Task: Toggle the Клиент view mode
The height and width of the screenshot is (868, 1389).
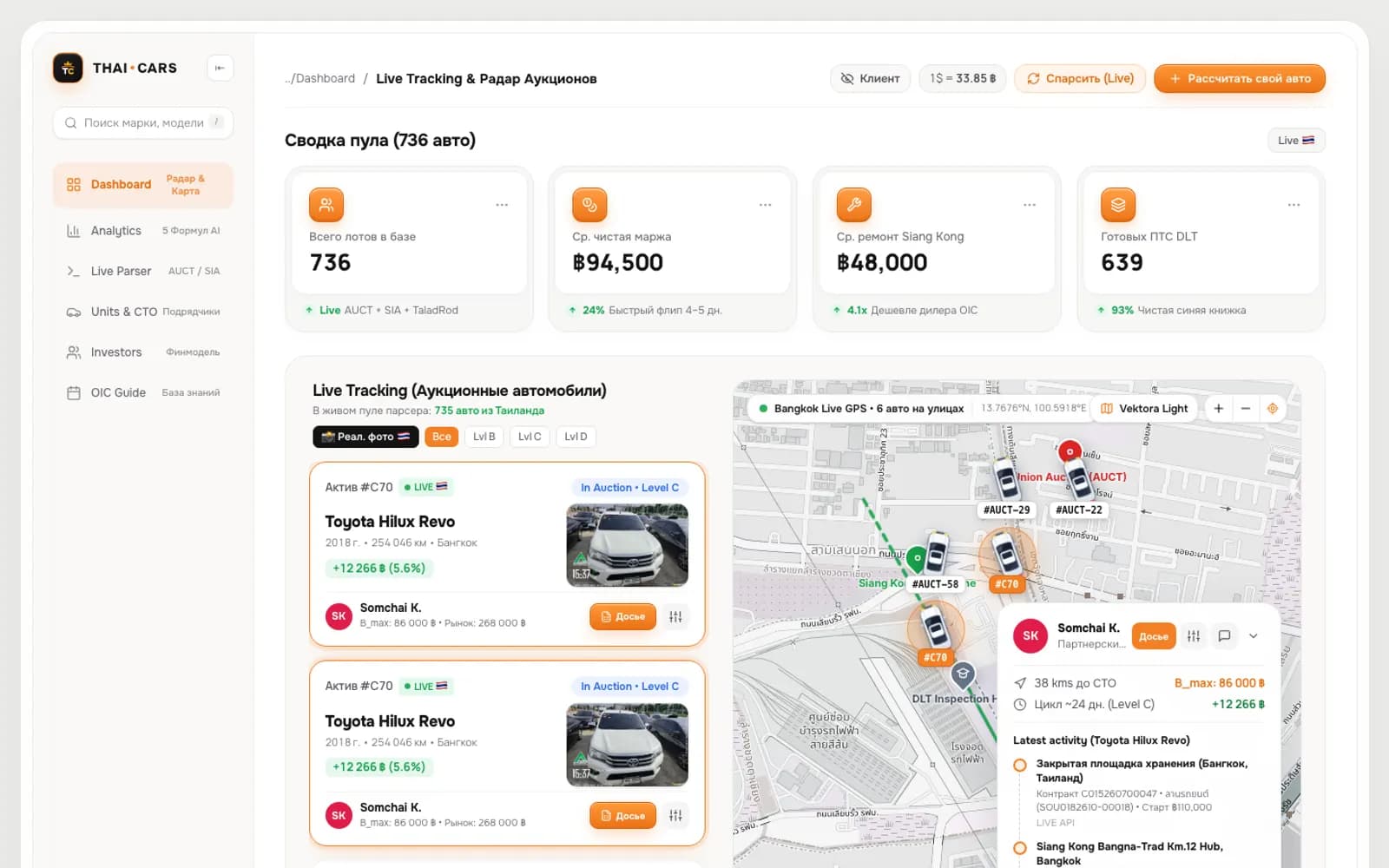Action: coord(871,78)
